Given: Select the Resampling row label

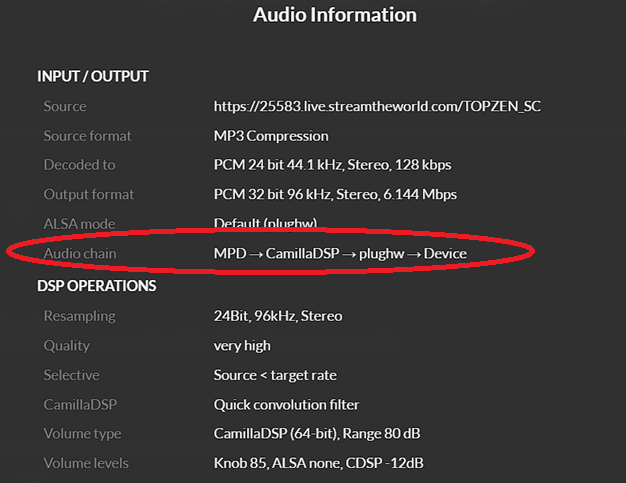Looking at the screenshot, I should 79,316.
